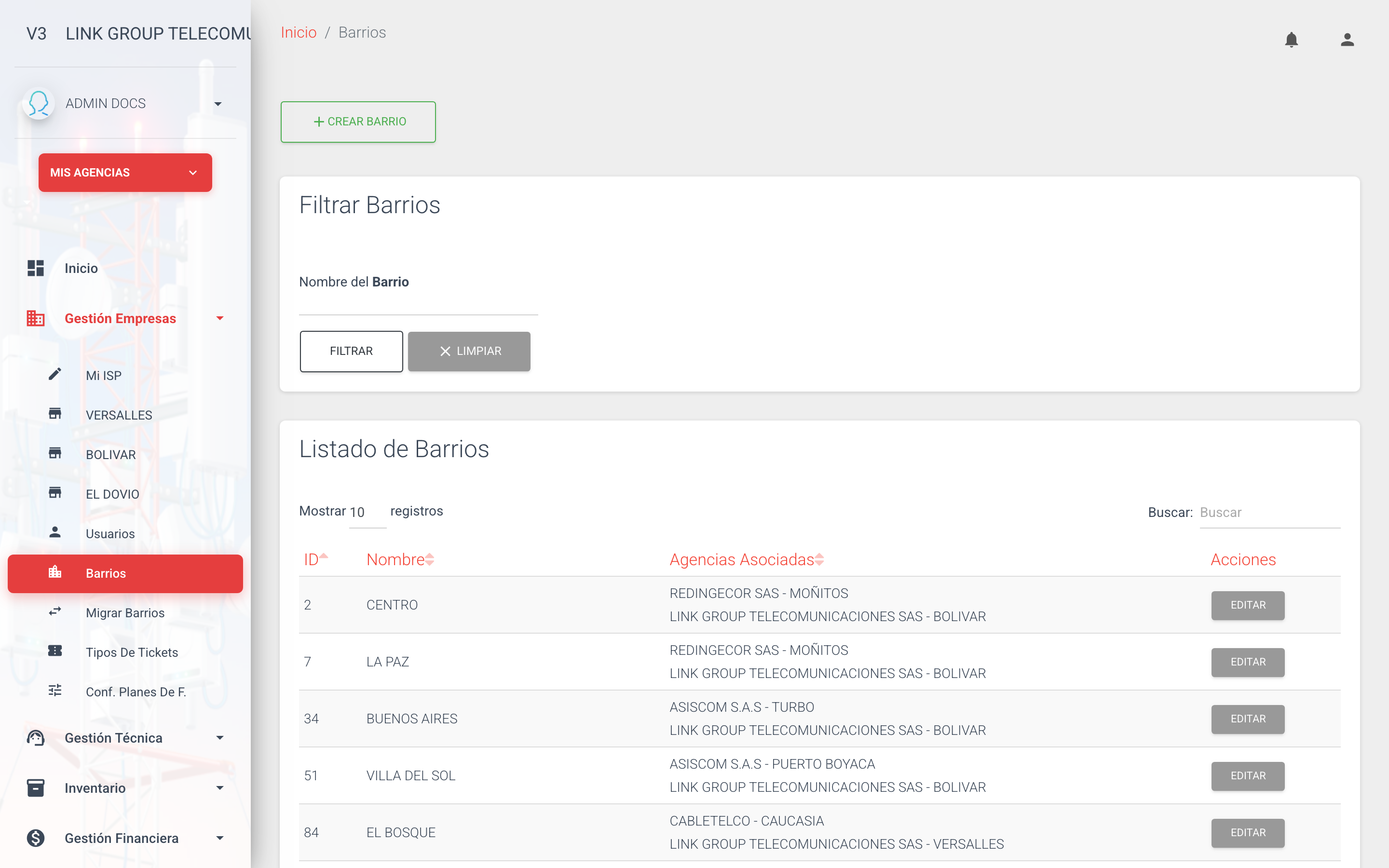
Task: Click the FILTRAR button
Action: click(x=351, y=352)
